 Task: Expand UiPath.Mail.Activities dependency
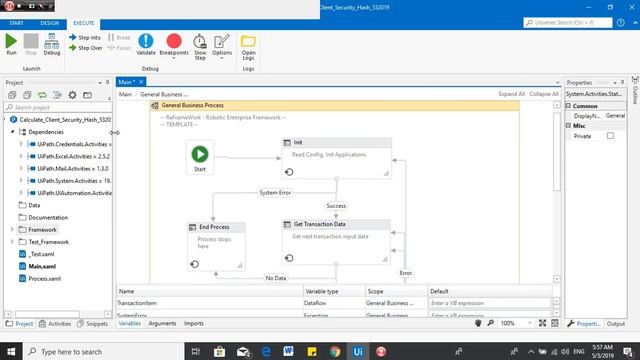click(x=21, y=168)
